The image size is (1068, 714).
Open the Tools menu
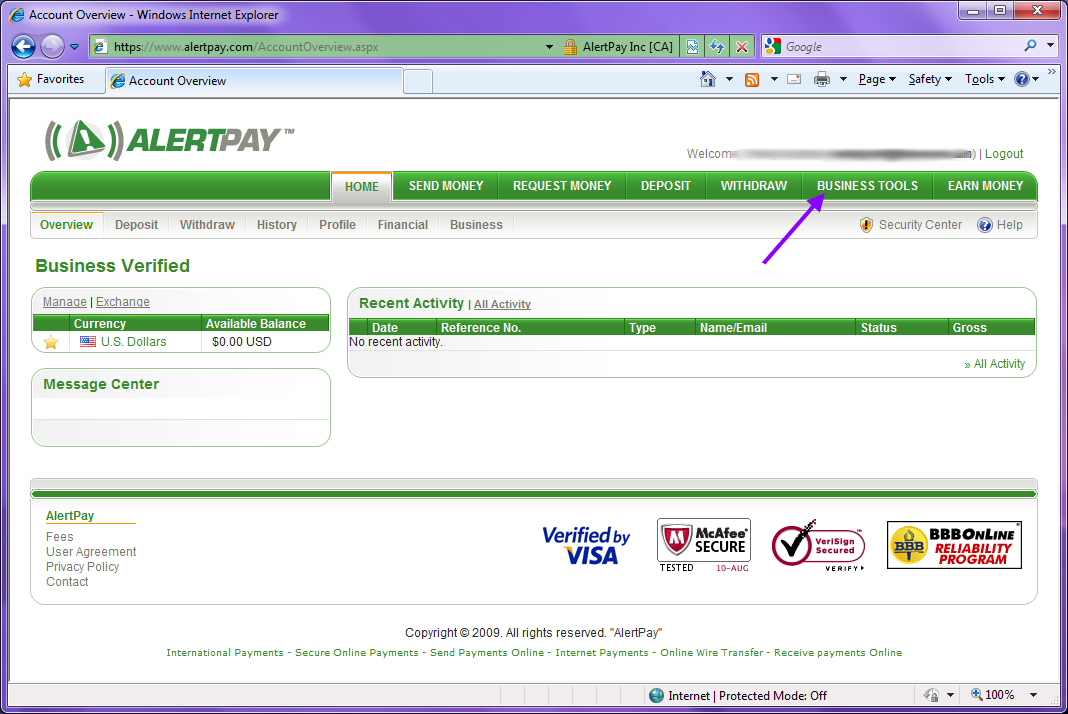coord(984,79)
